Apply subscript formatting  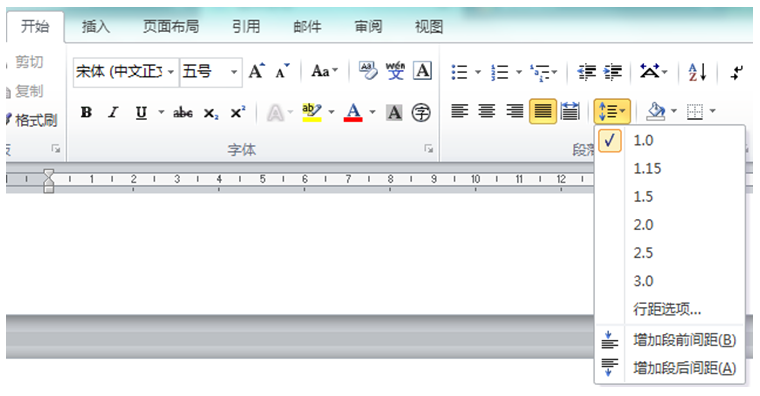coord(210,113)
